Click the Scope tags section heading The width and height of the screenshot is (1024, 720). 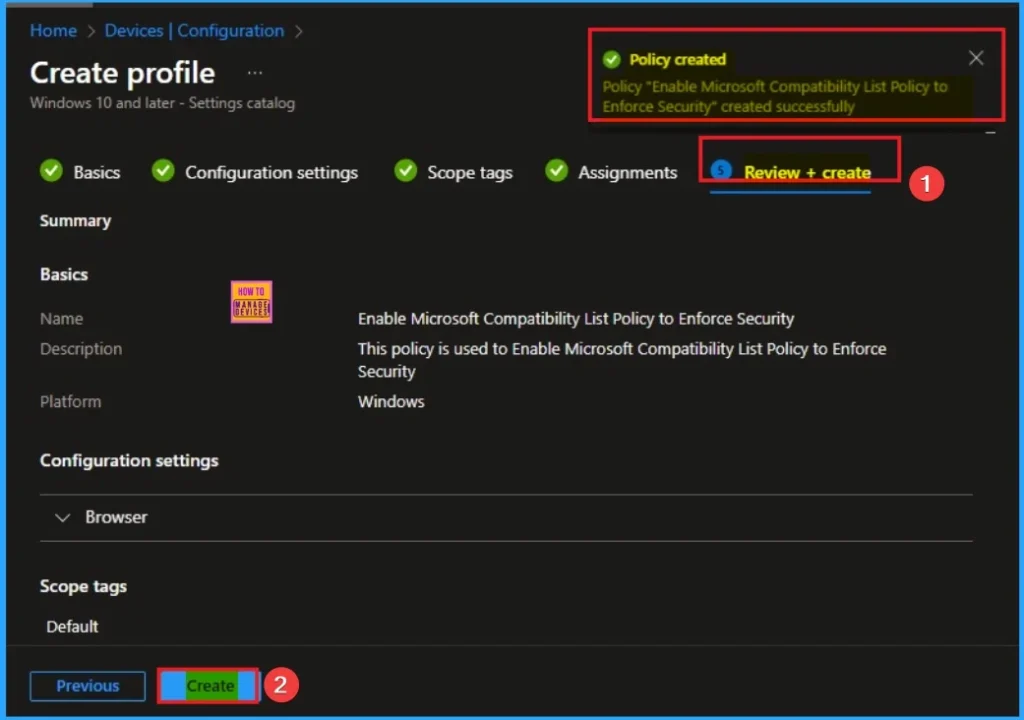coord(83,587)
